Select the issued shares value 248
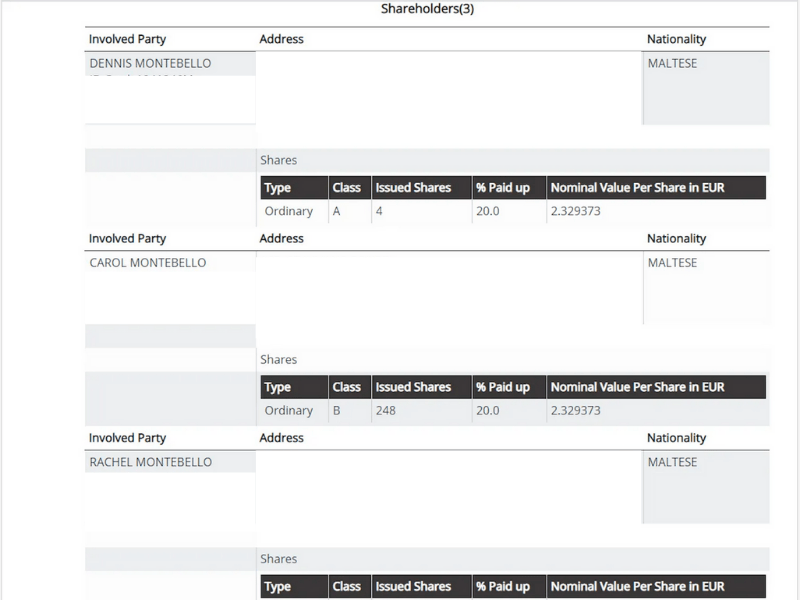800x600 pixels. (x=386, y=411)
